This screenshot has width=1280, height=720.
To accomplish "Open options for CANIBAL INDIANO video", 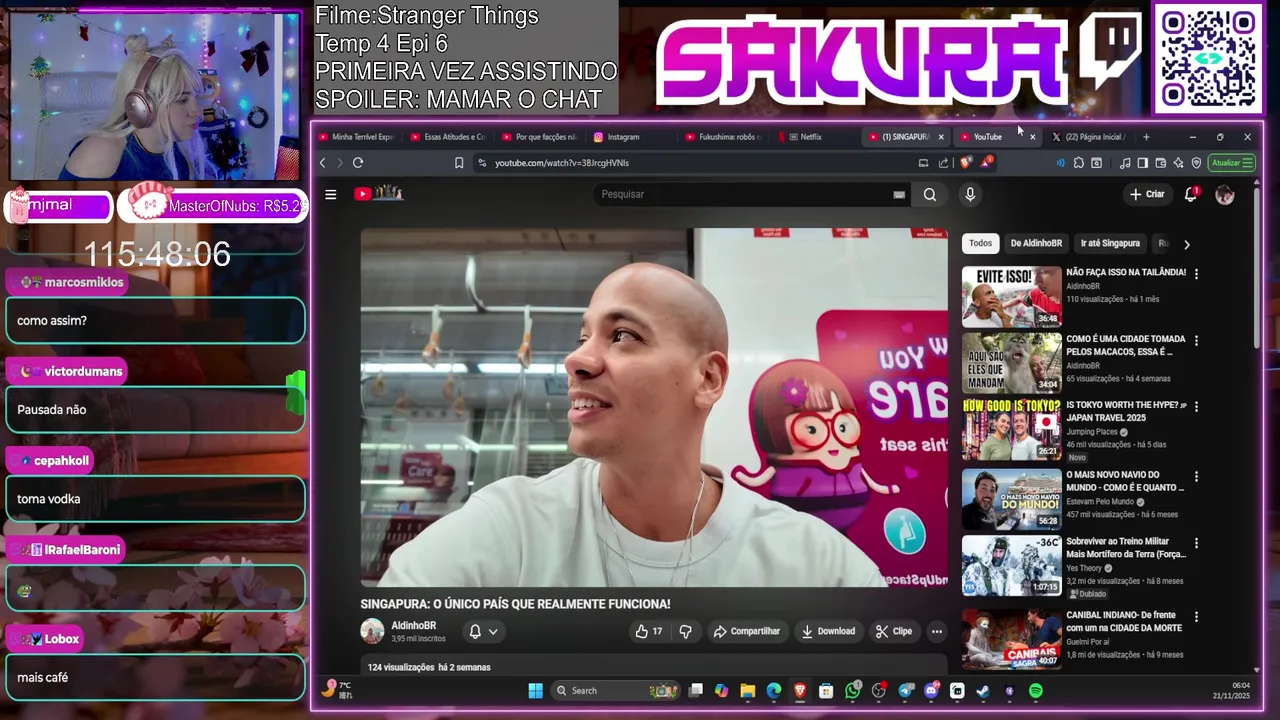I will tap(1196, 617).
